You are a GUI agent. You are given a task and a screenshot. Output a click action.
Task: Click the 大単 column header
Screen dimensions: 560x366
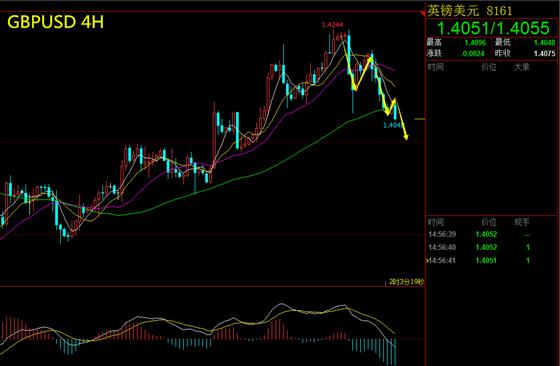click(x=521, y=67)
